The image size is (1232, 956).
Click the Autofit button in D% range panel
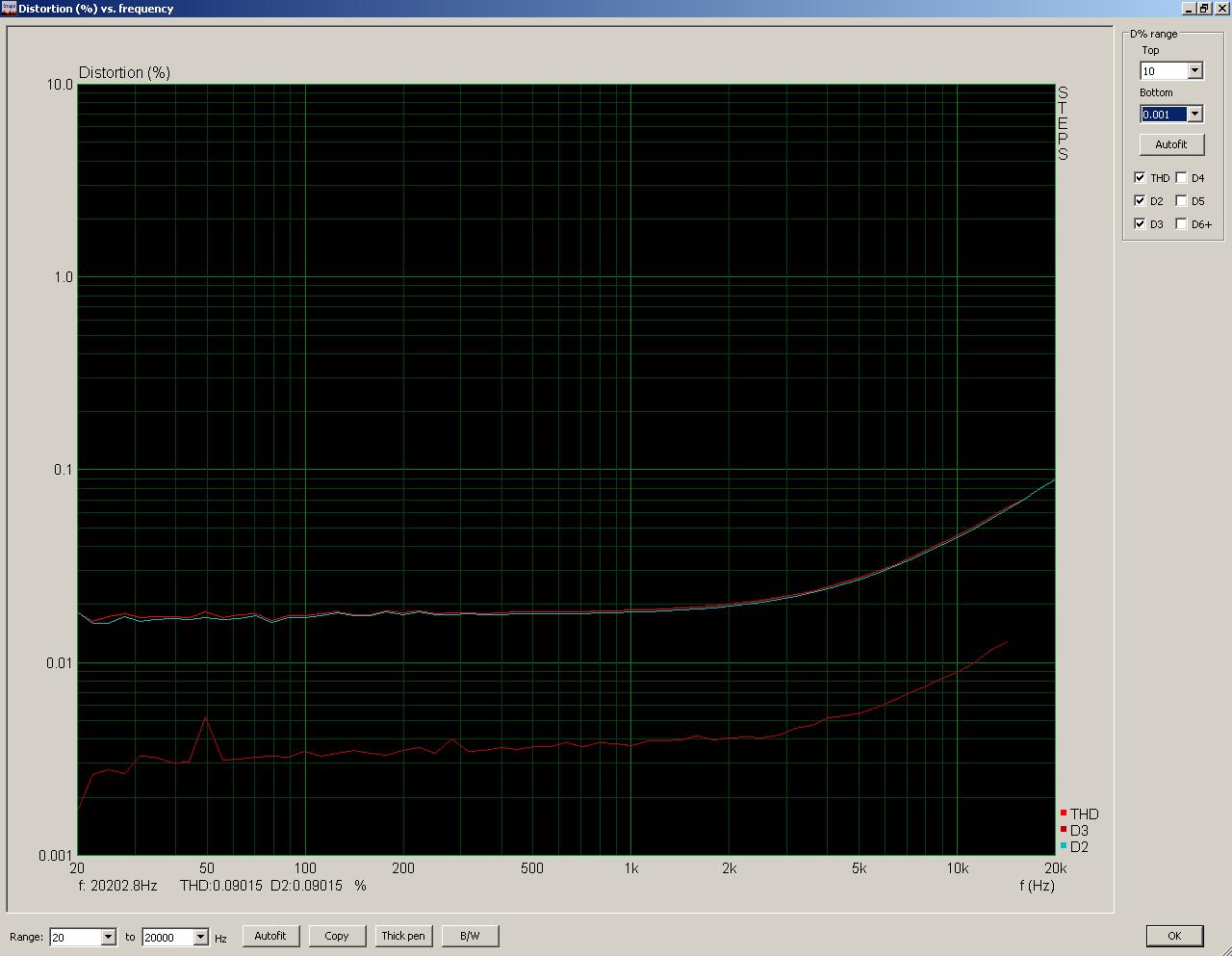(1171, 144)
